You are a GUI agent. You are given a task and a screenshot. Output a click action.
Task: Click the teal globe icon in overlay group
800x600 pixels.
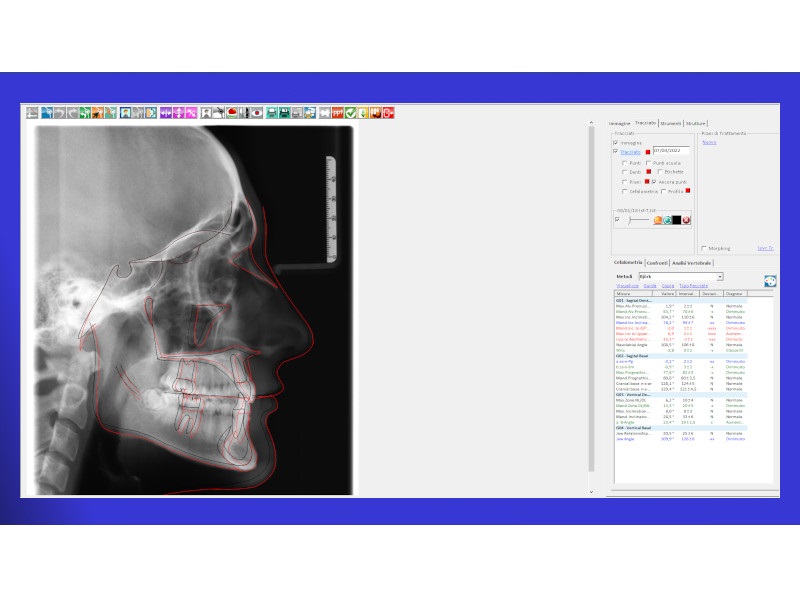667,220
